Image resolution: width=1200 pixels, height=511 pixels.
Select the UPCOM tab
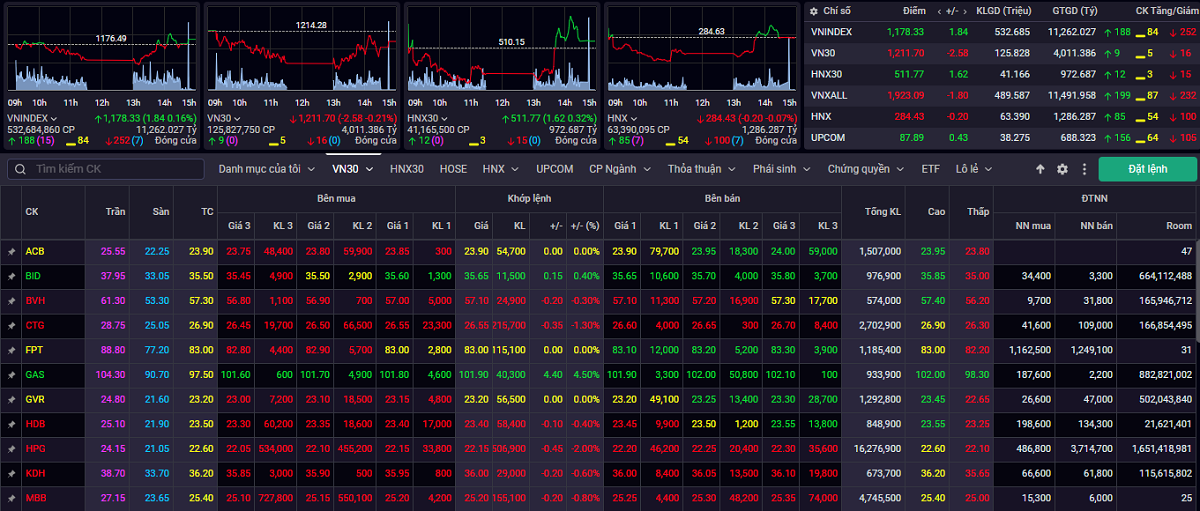coord(554,169)
